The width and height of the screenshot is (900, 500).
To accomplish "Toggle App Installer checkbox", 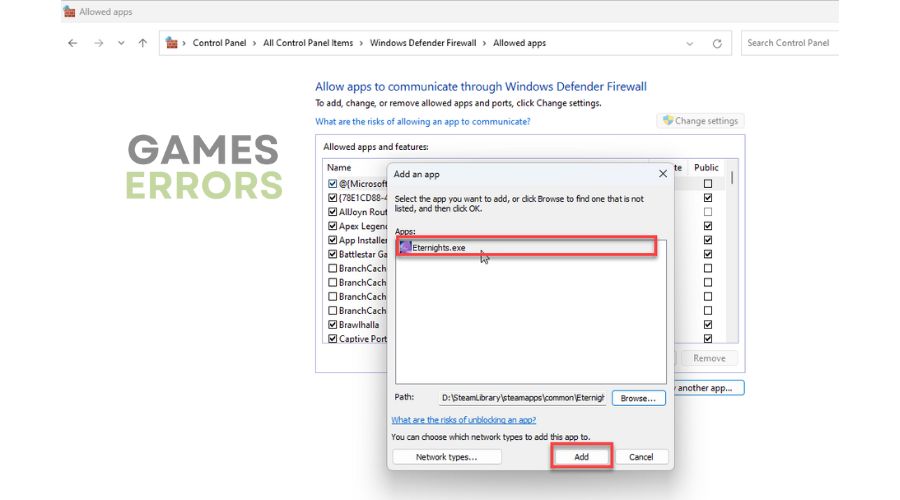I will pyautogui.click(x=332, y=240).
